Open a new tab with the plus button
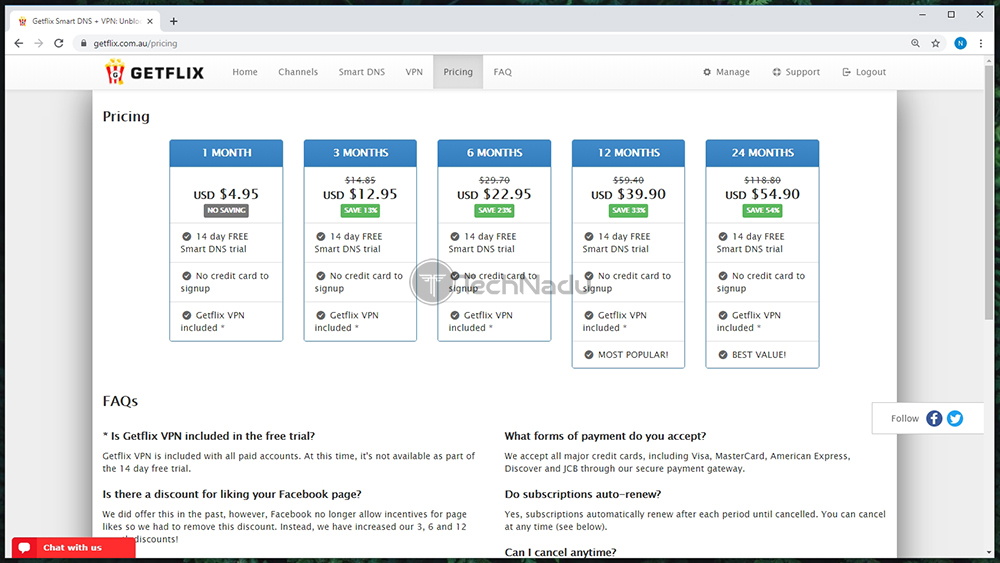The image size is (1000, 563). (173, 21)
